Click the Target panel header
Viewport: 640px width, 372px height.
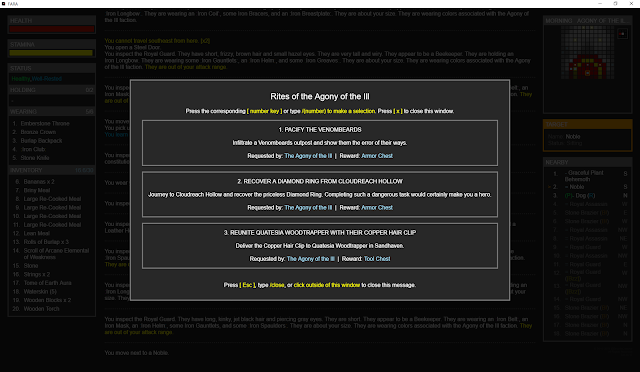[x=587, y=124]
